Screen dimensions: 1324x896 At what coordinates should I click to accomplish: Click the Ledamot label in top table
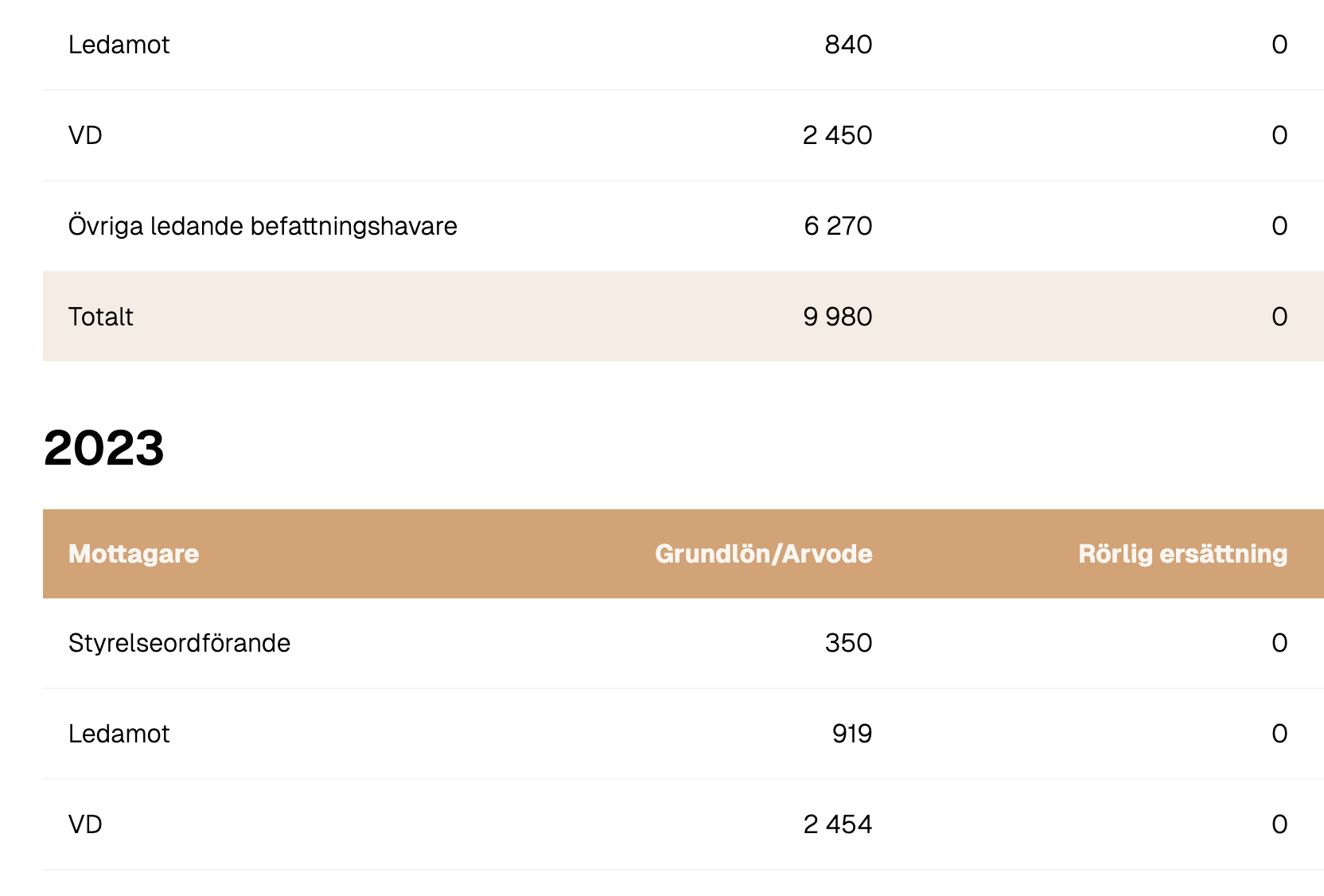(119, 45)
